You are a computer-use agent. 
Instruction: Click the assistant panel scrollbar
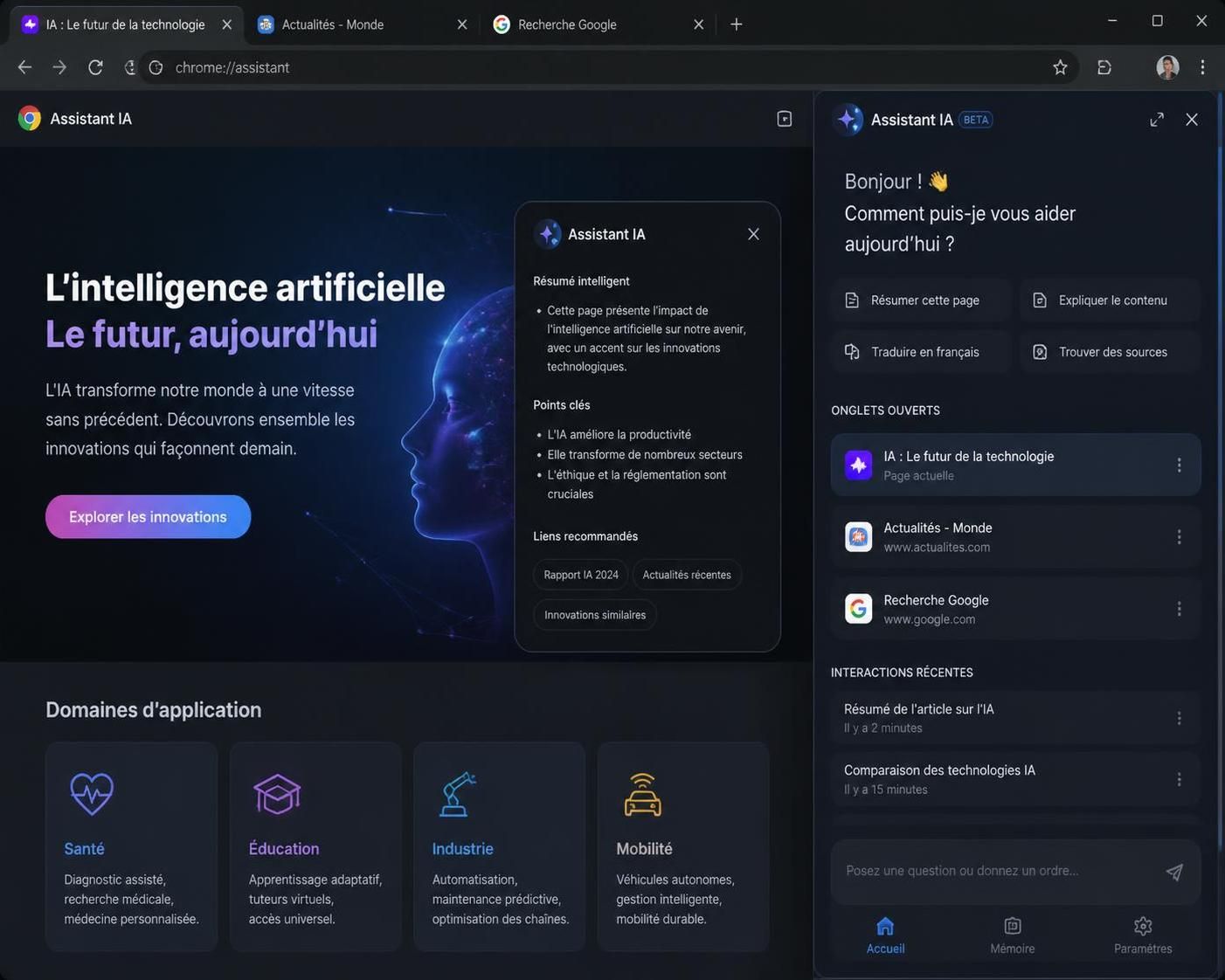[1219, 472]
